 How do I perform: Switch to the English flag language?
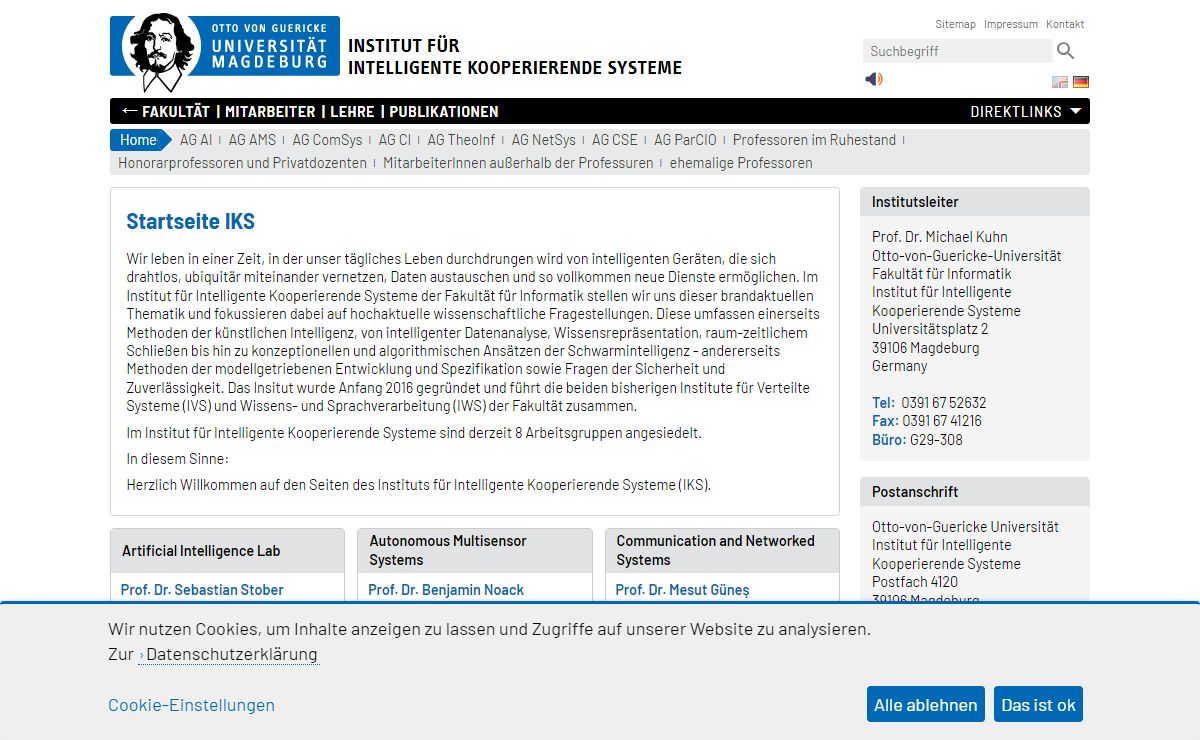[x=1060, y=82]
